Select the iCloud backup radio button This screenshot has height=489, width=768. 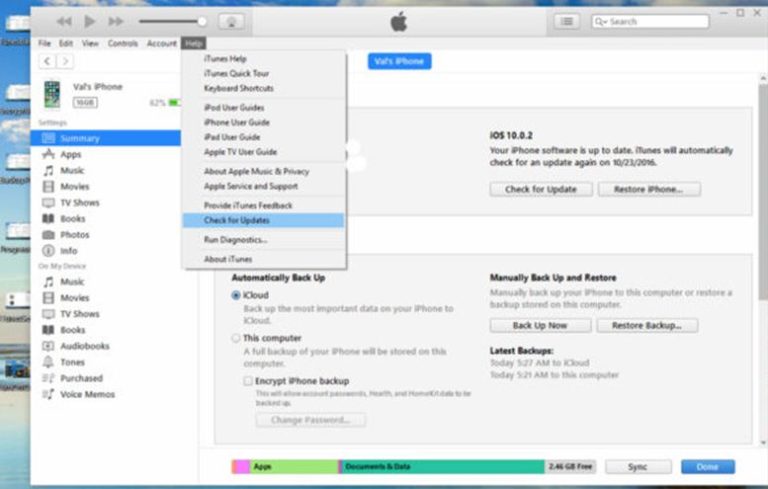[x=236, y=296]
